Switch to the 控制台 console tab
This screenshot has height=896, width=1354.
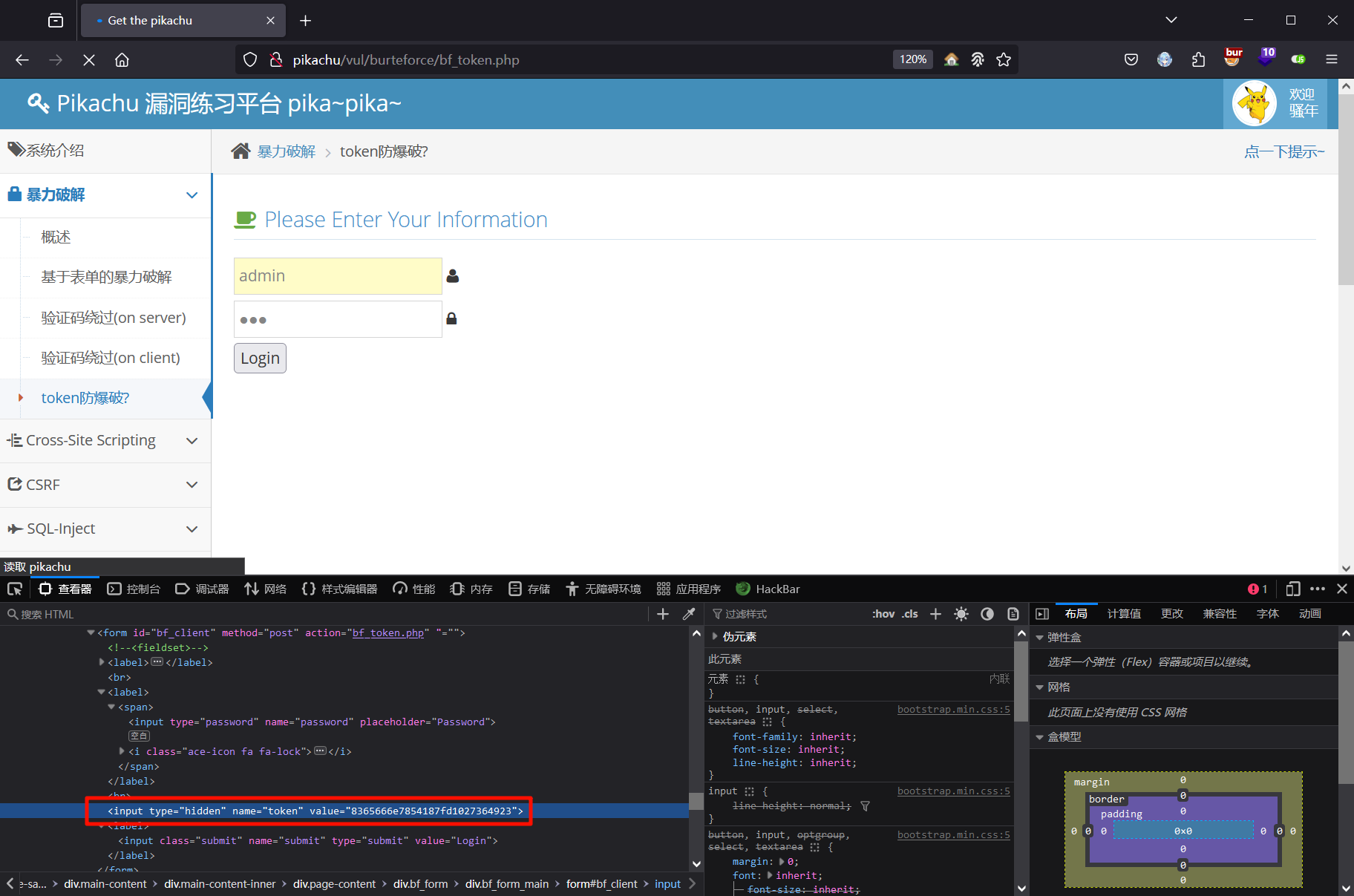pos(134,589)
